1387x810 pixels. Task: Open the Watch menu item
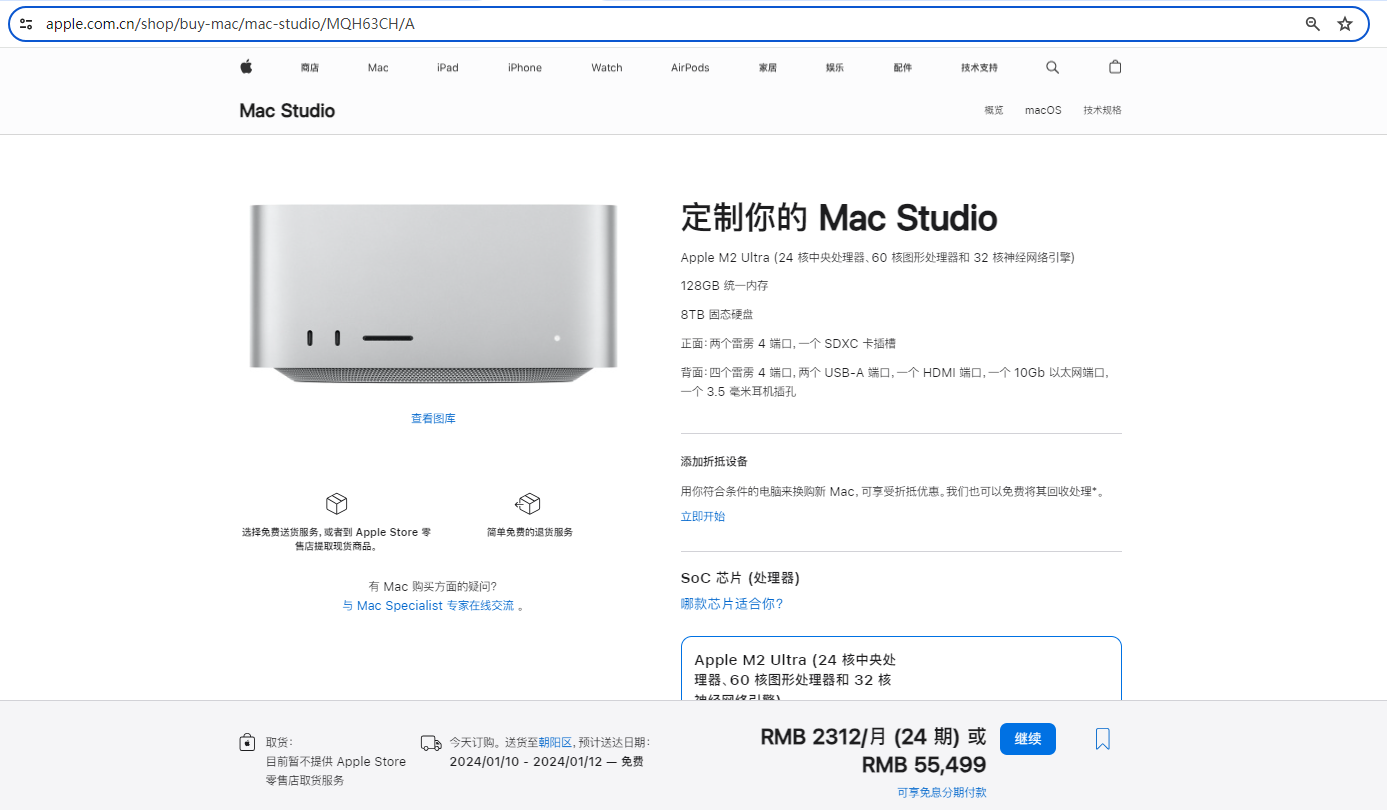click(x=607, y=68)
